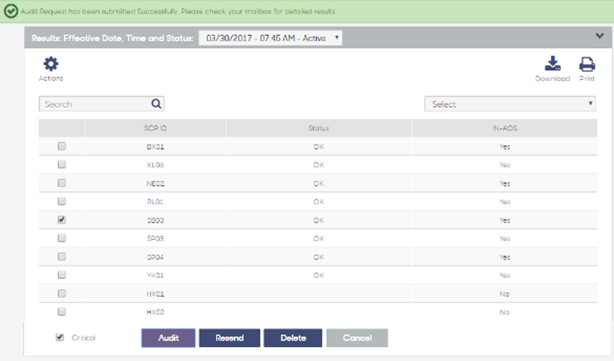Click the Cancel button
The height and width of the screenshot is (361, 614).
pyautogui.click(x=357, y=338)
